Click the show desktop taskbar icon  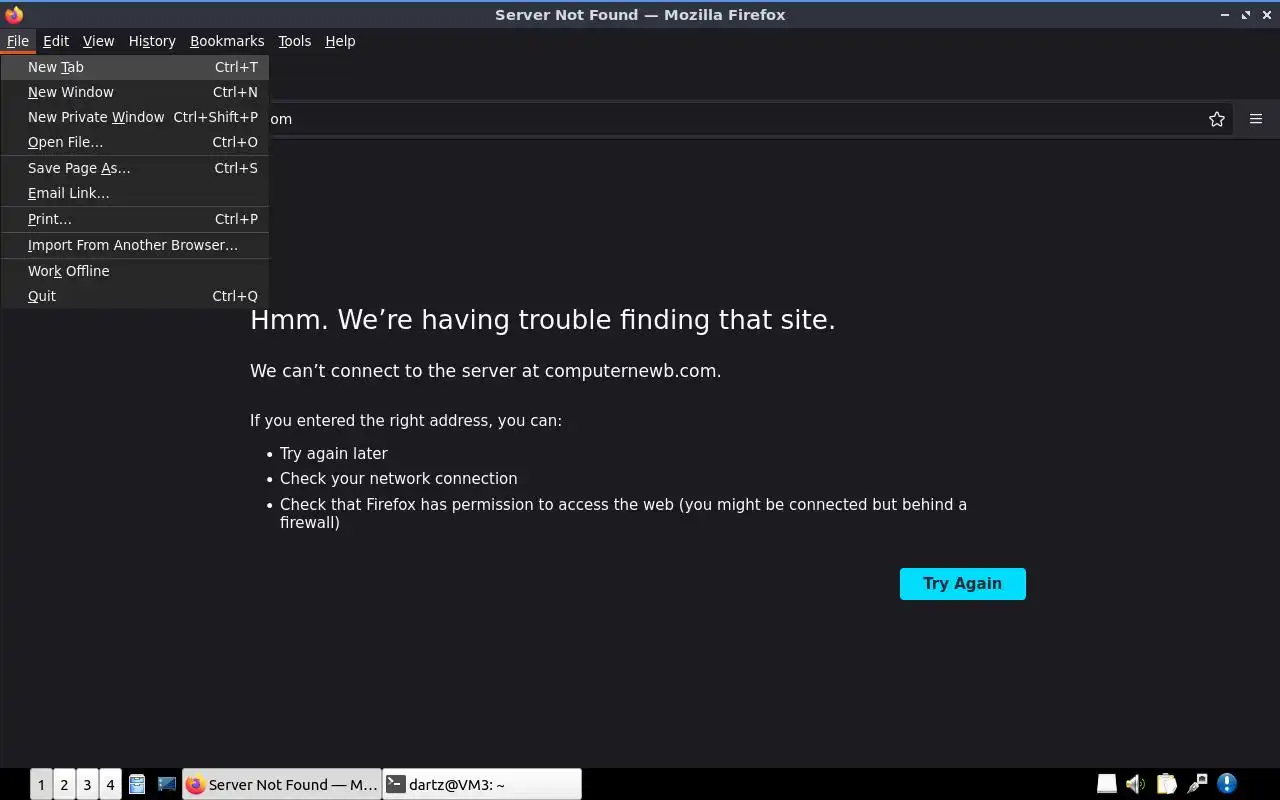(x=167, y=785)
